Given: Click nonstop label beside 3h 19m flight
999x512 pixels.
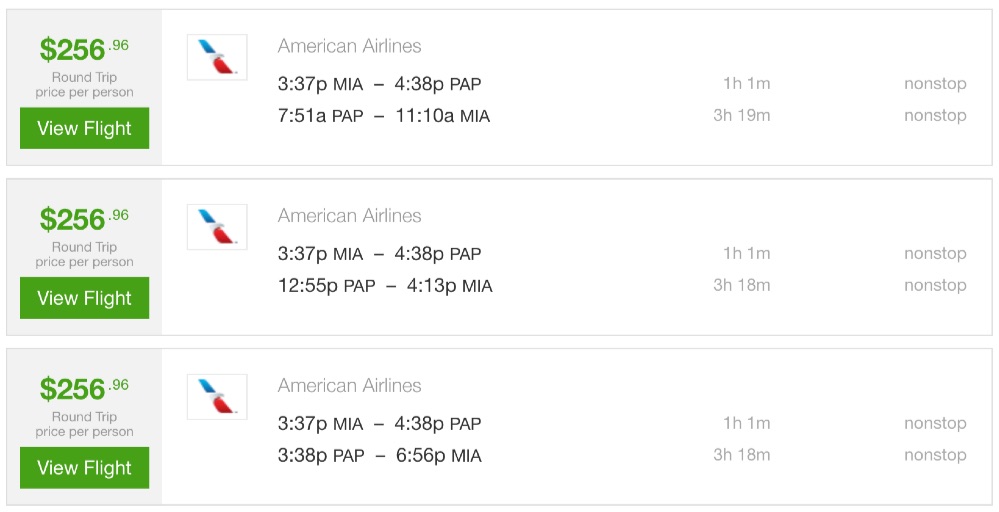Looking at the screenshot, I should 934,116.
